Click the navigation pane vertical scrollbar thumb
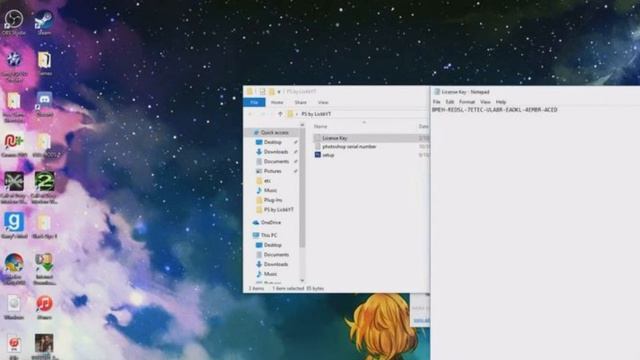The image size is (640, 360). pos(302,188)
